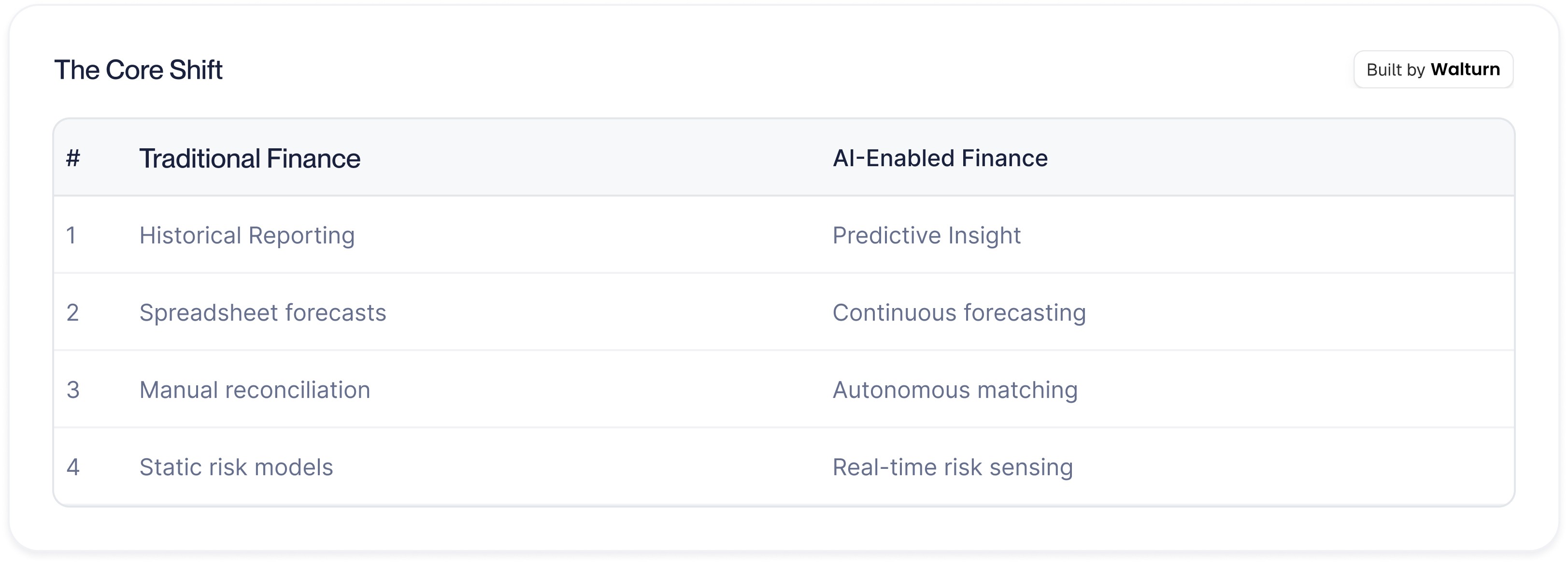Image resolution: width=1568 pixels, height=564 pixels.
Task: Click the word Shift in title
Action: coord(195,70)
